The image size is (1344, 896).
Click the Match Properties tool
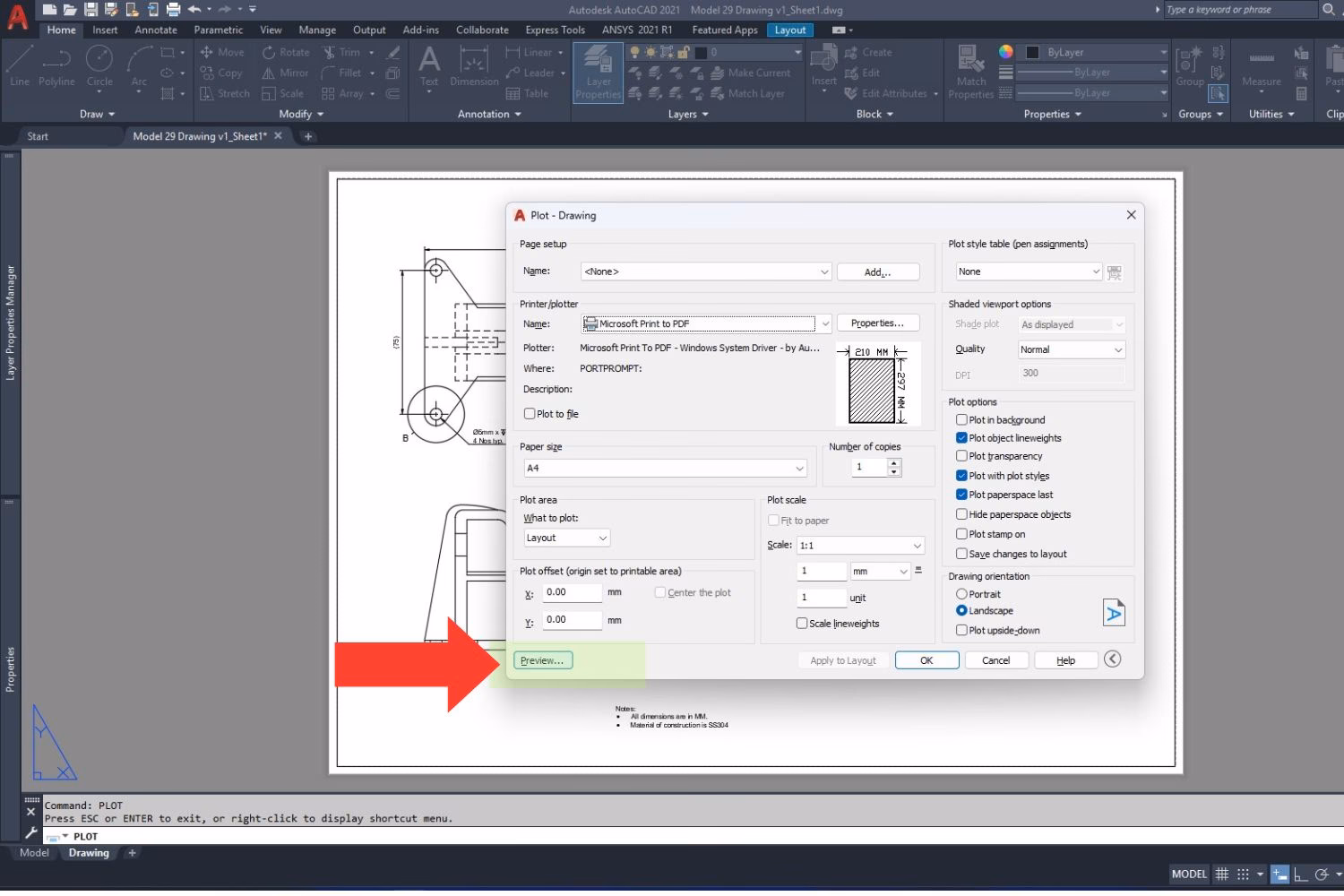tap(970, 72)
